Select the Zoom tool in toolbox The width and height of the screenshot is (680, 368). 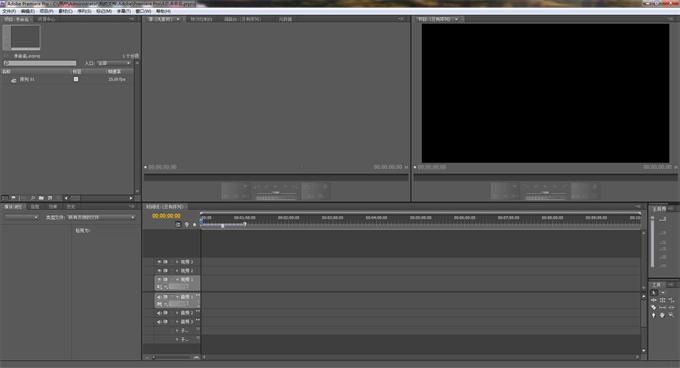[671, 315]
